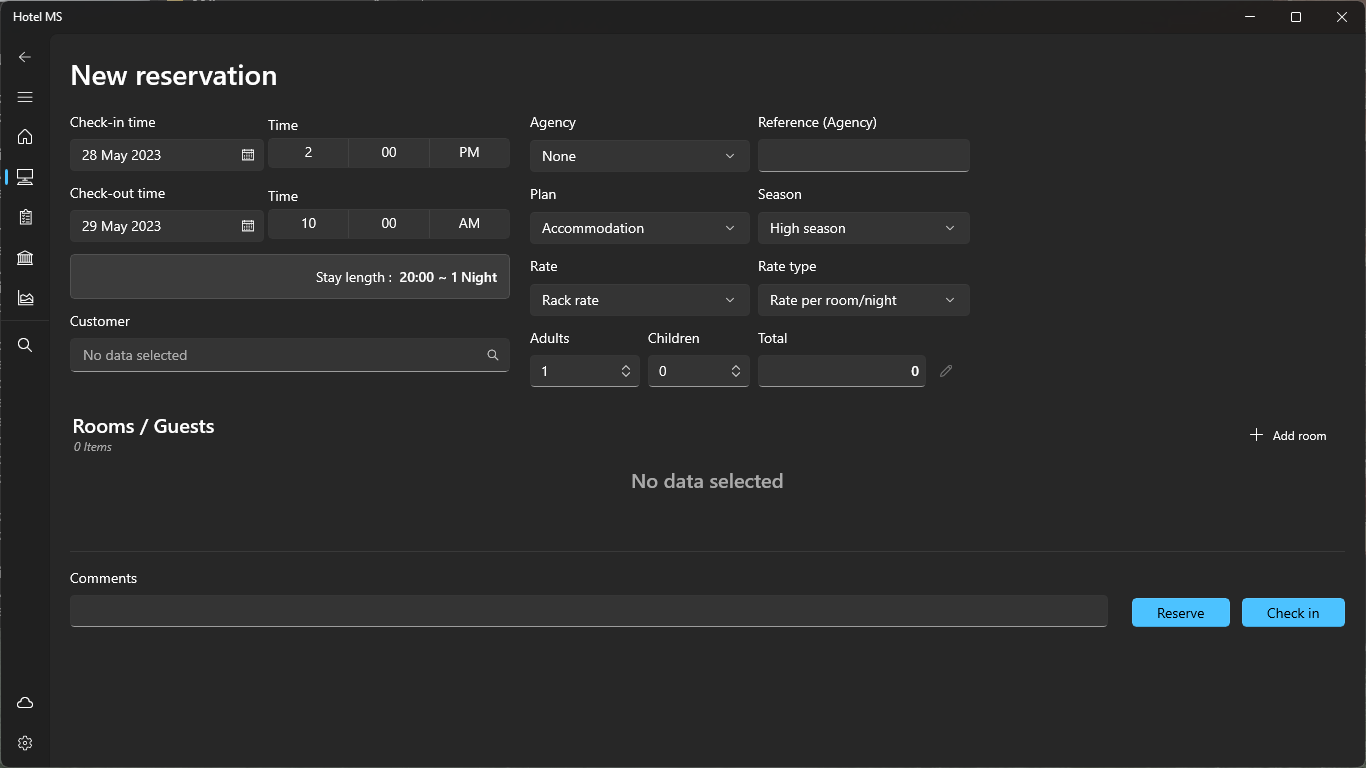The height and width of the screenshot is (768, 1366).
Task: Click the Reserve button
Action: [x=1180, y=613]
